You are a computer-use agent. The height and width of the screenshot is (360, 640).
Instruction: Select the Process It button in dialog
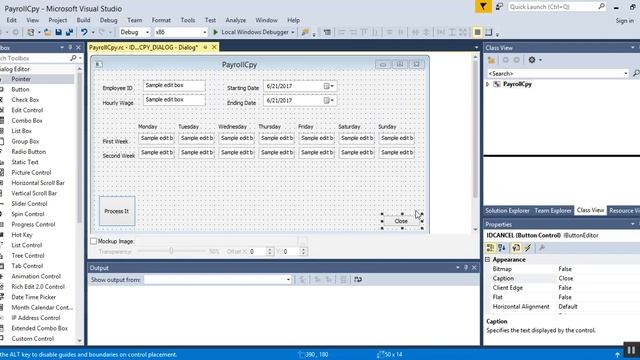pyautogui.click(x=117, y=211)
